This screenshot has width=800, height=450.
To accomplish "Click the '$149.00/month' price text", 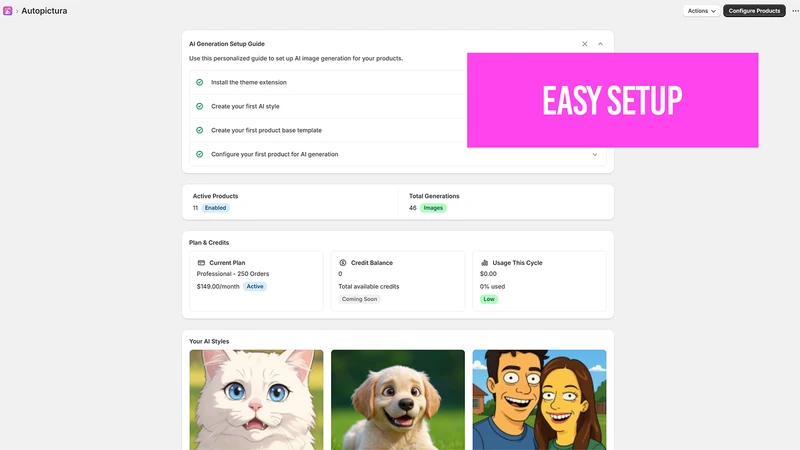I will [218, 287].
